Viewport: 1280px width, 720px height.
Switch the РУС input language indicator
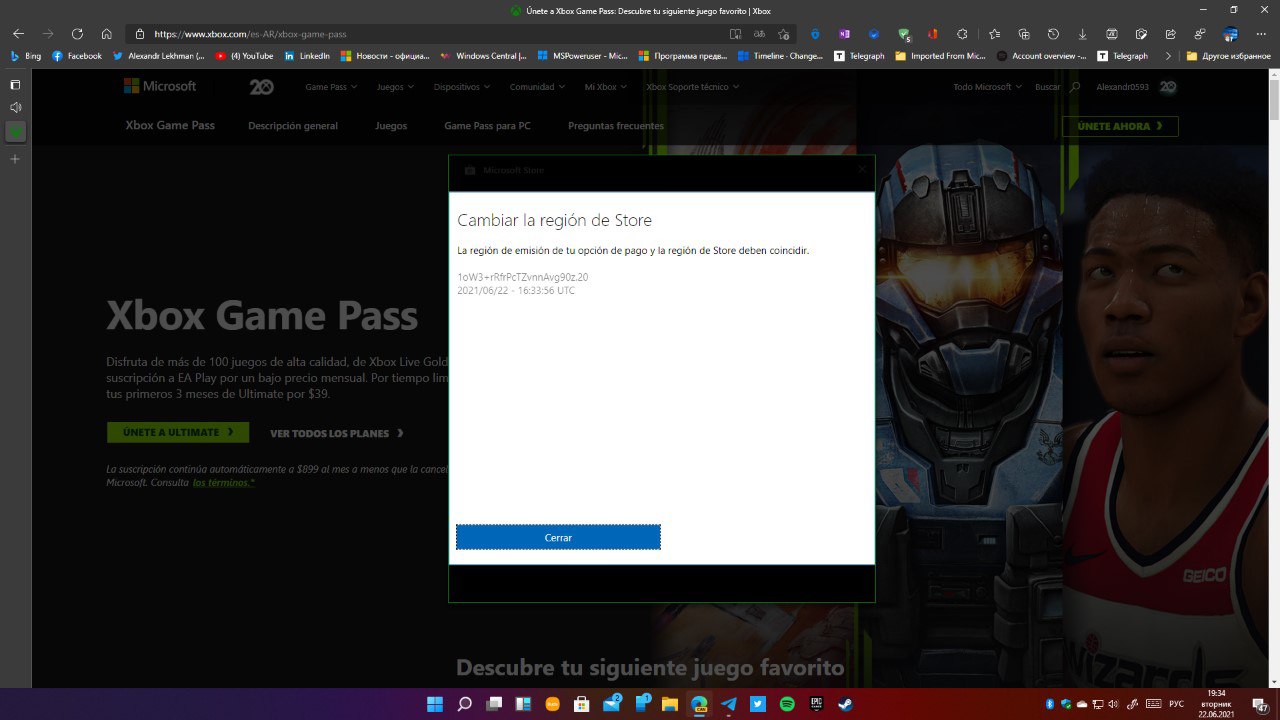pos(1178,704)
